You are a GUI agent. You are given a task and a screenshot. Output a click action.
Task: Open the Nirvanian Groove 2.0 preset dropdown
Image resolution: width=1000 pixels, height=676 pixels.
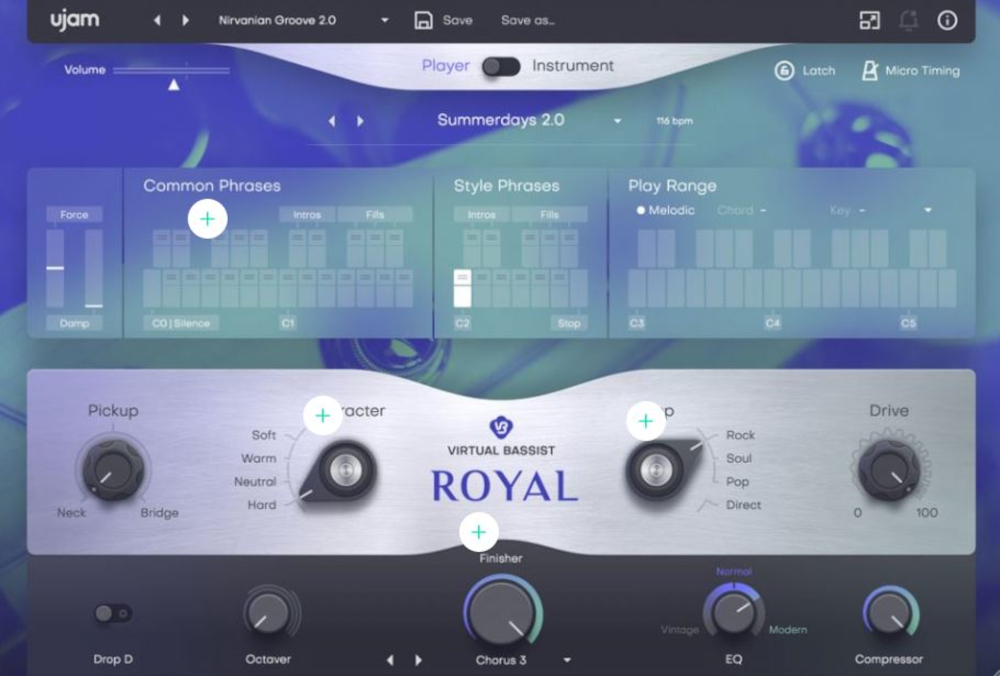click(385, 20)
